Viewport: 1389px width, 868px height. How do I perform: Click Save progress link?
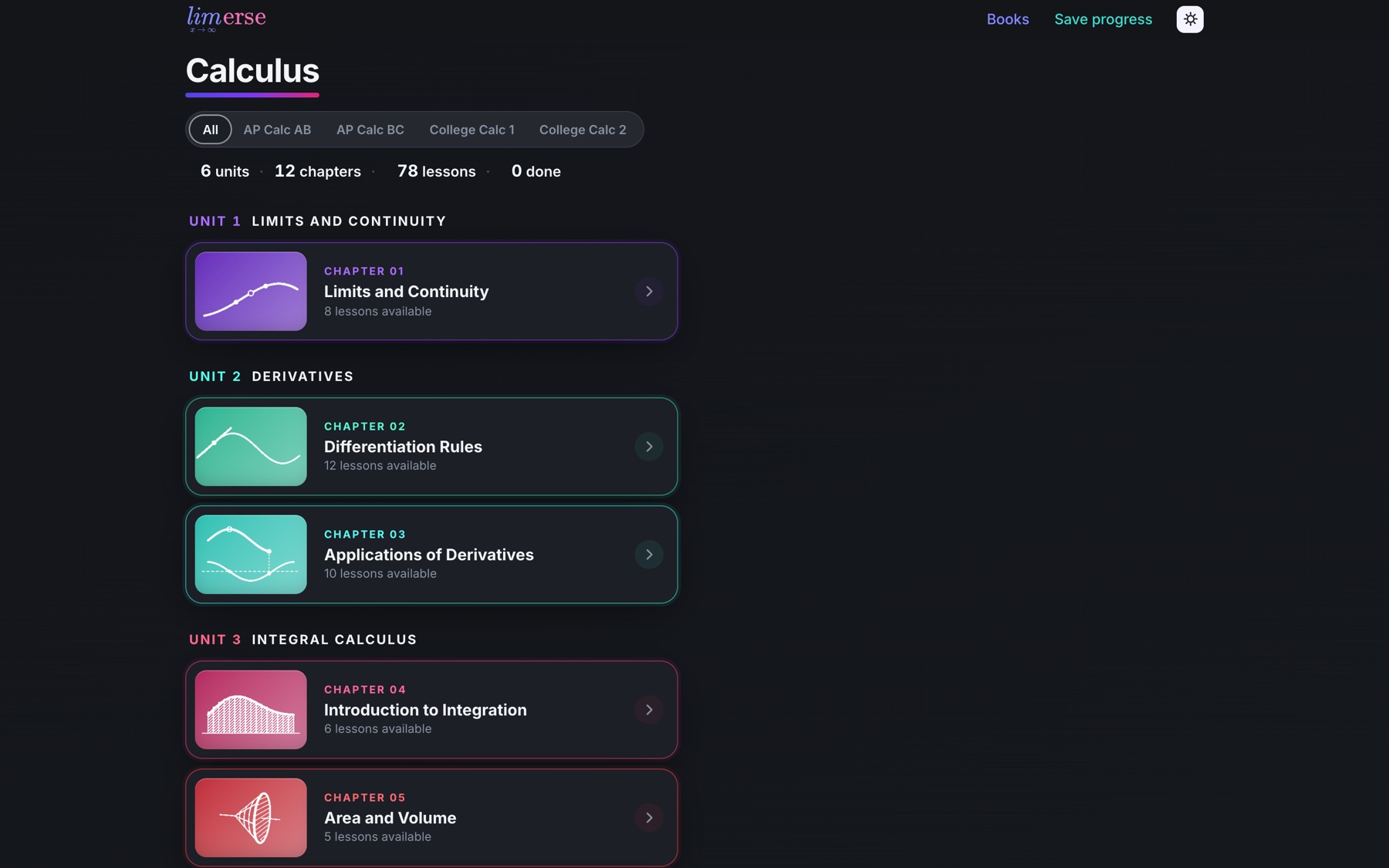1103,19
